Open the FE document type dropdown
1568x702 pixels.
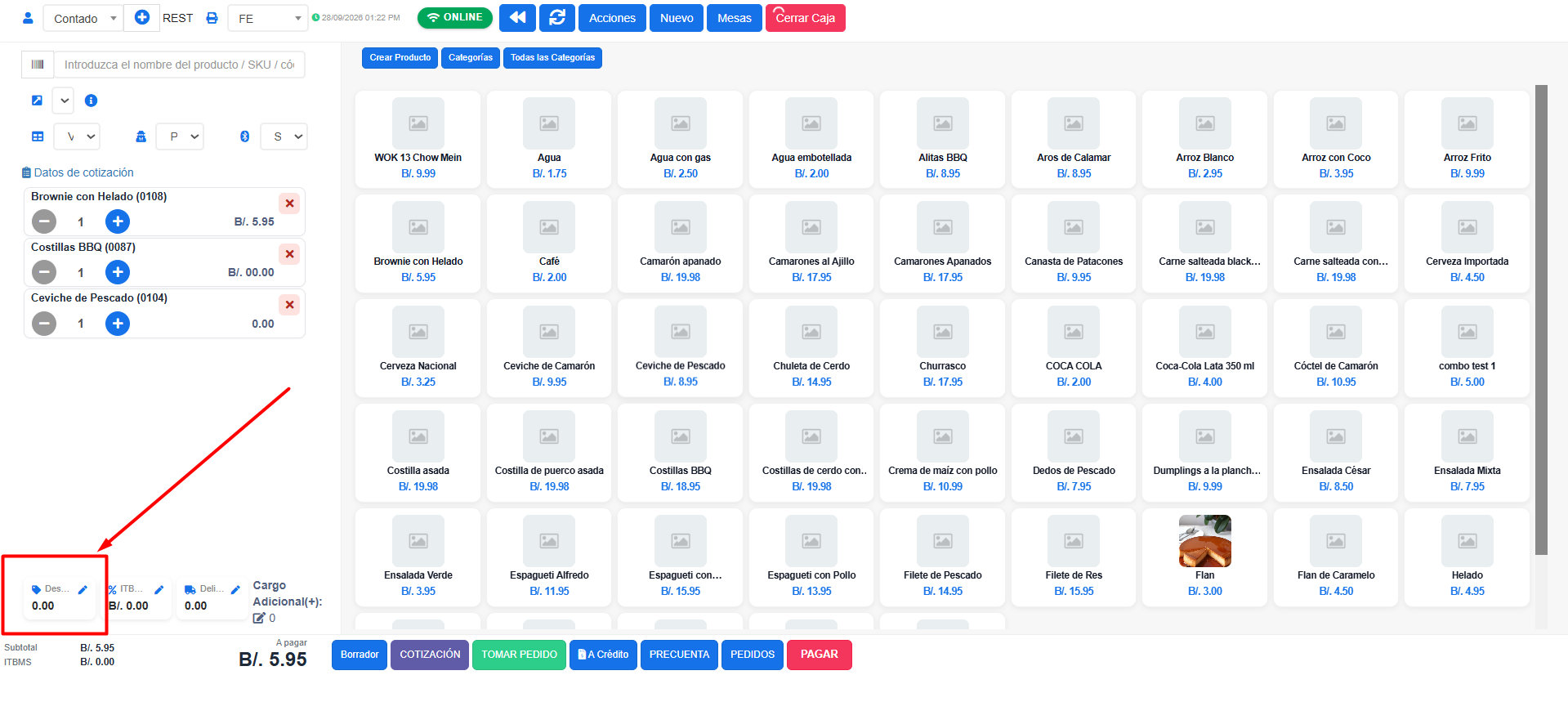tap(268, 18)
